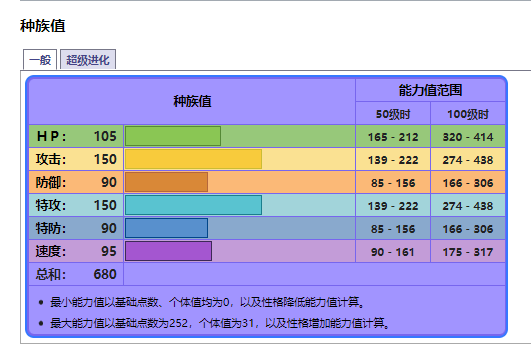531x360 pixels.
Task: Click the 总和 value 680
Action: 105,274
